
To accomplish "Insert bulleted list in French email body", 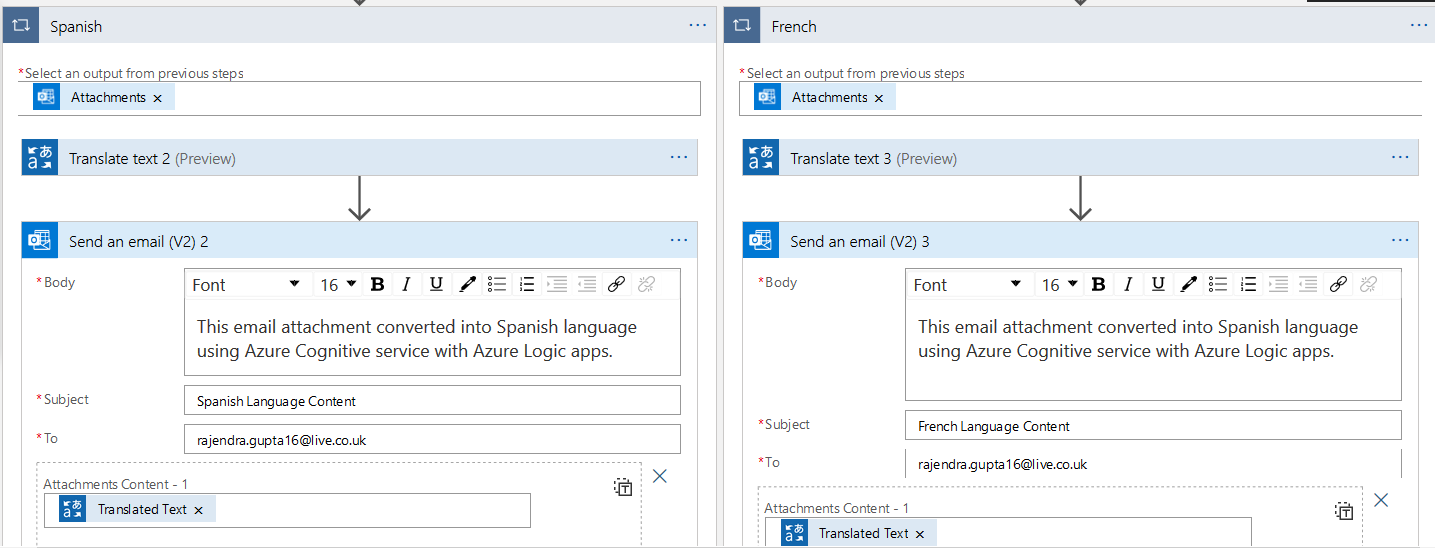I will pyautogui.click(x=1218, y=285).
